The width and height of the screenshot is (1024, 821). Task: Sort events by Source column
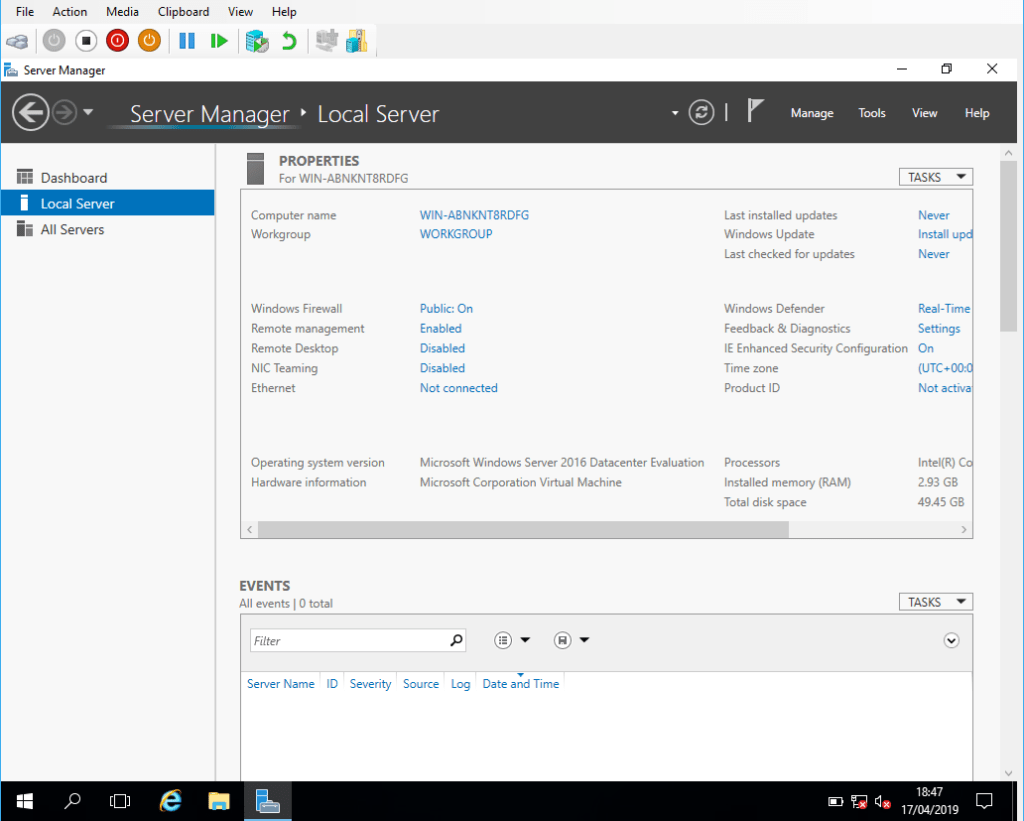421,684
